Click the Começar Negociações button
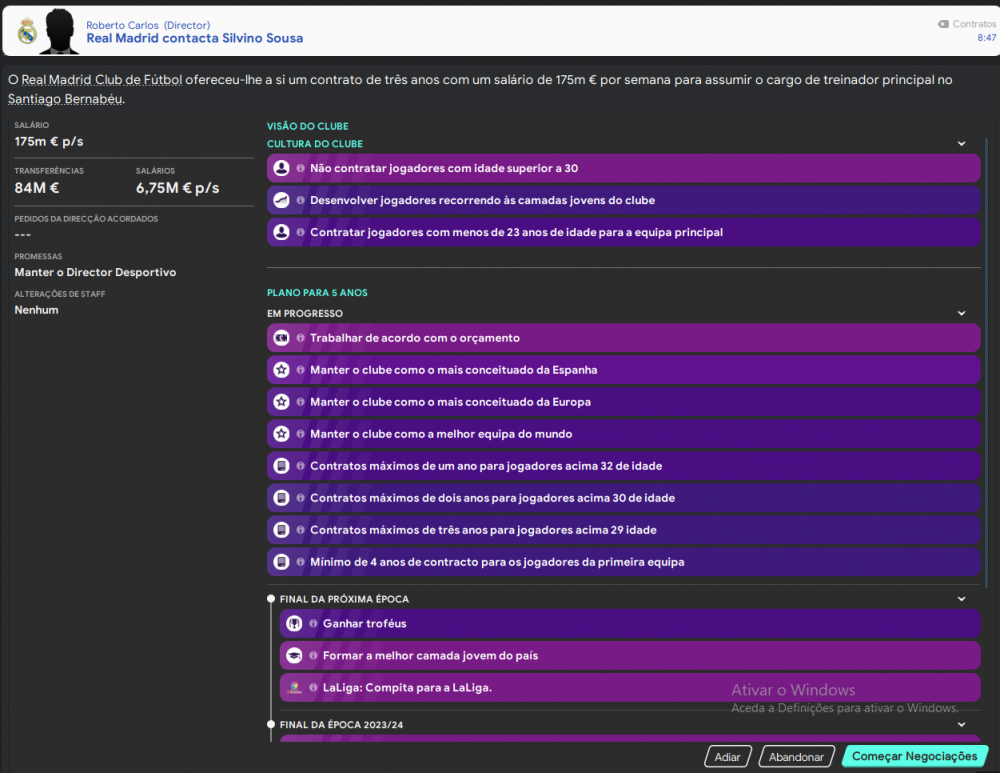The height and width of the screenshot is (773, 1000). coord(915,756)
